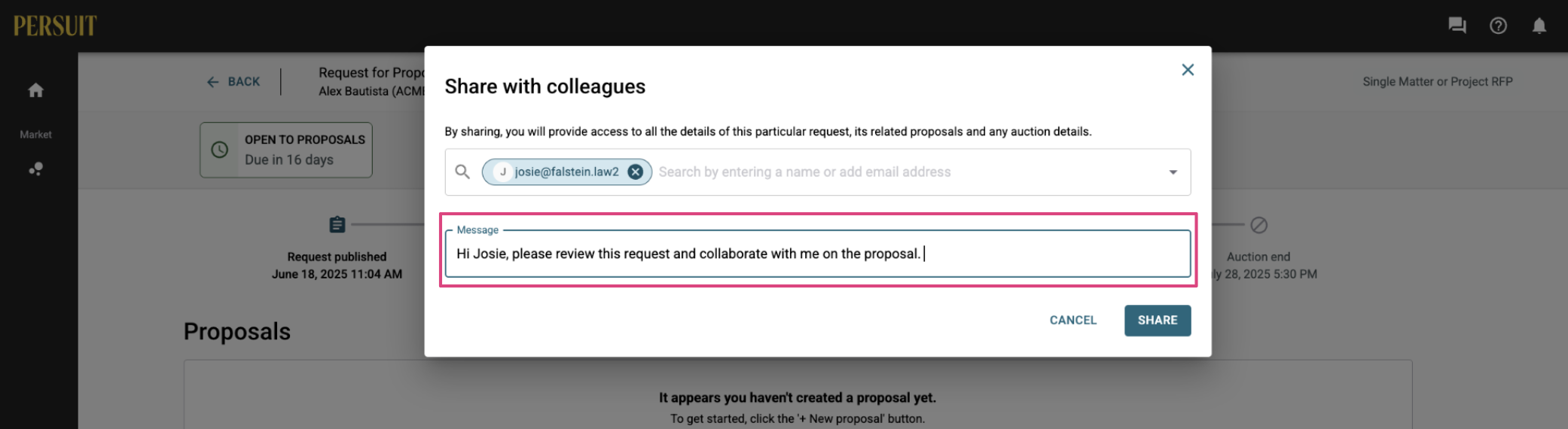This screenshot has height=429, width=1568.
Task: Click the Request published clipboard icon
Action: (x=337, y=224)
